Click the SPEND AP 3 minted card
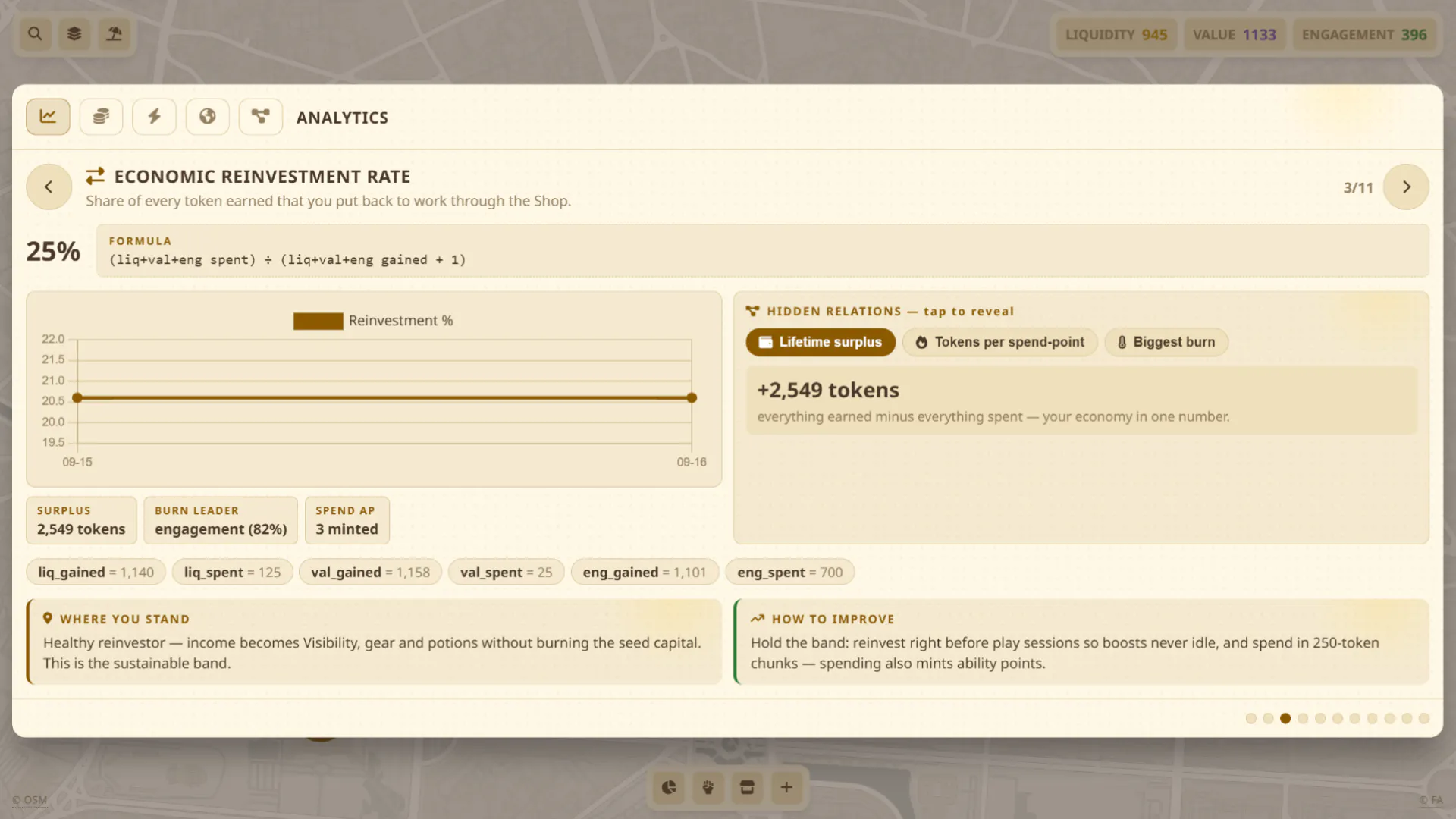 (x=347, y=520)
